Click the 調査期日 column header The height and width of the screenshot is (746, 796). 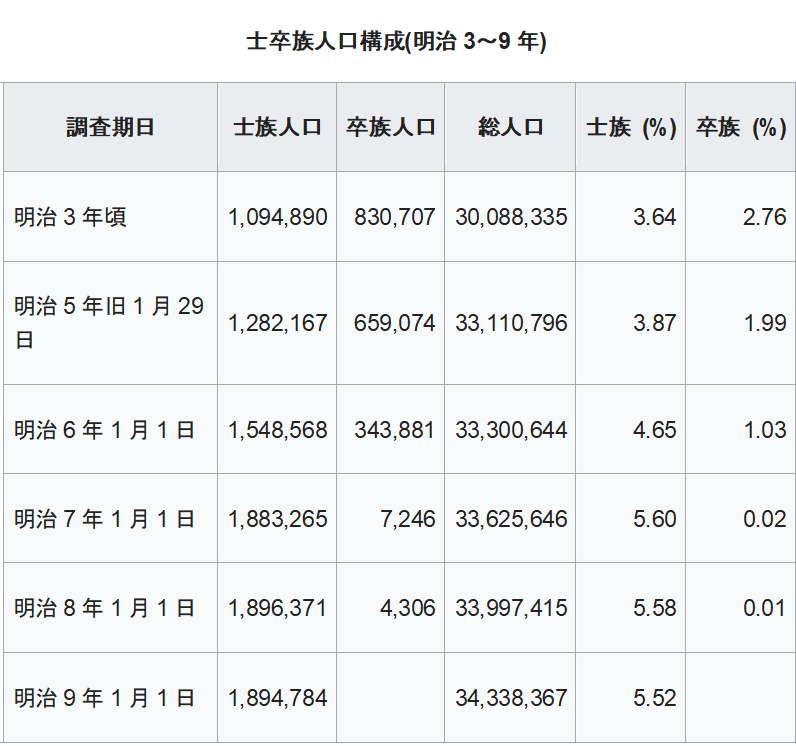coord(110,128)
